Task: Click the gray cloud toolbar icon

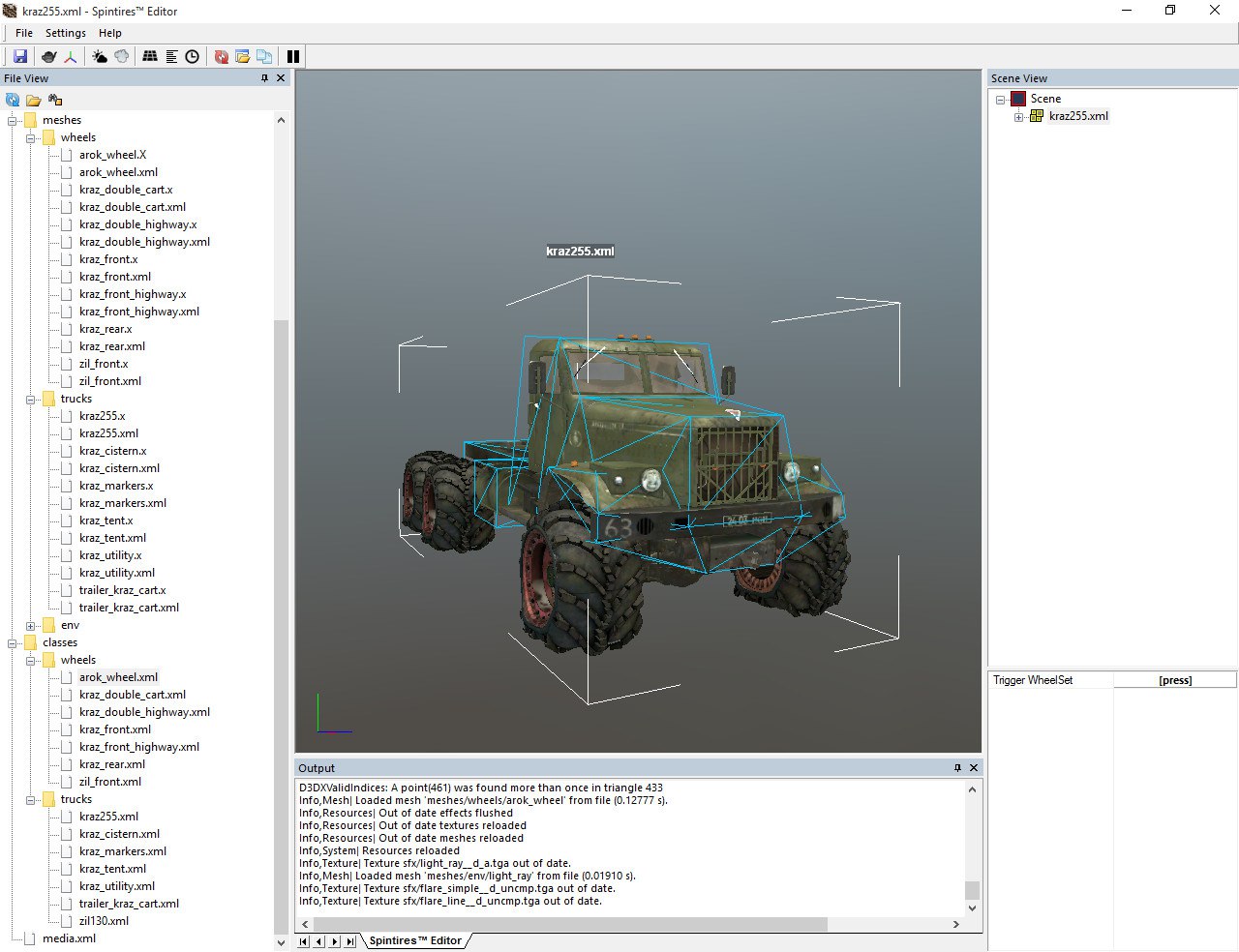Action: 121,56
